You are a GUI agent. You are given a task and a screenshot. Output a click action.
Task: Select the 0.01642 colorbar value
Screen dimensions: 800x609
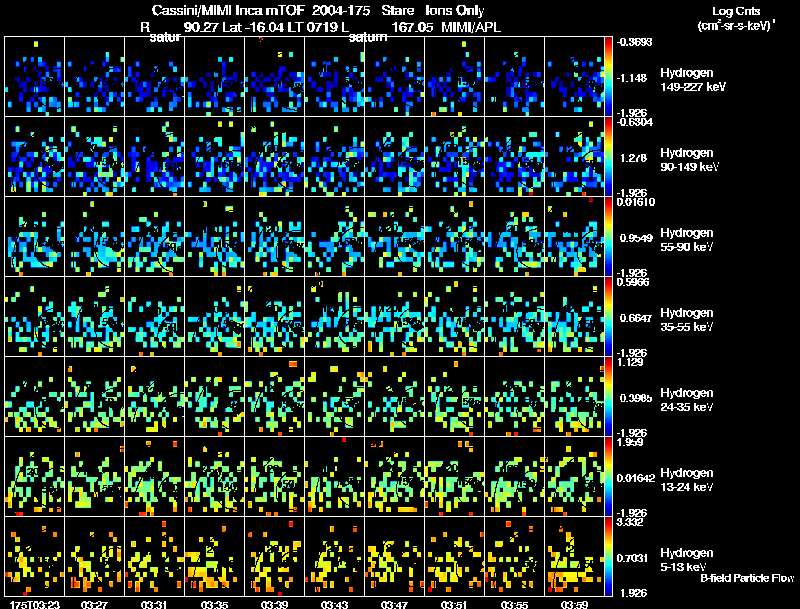(x=636, y=478)
